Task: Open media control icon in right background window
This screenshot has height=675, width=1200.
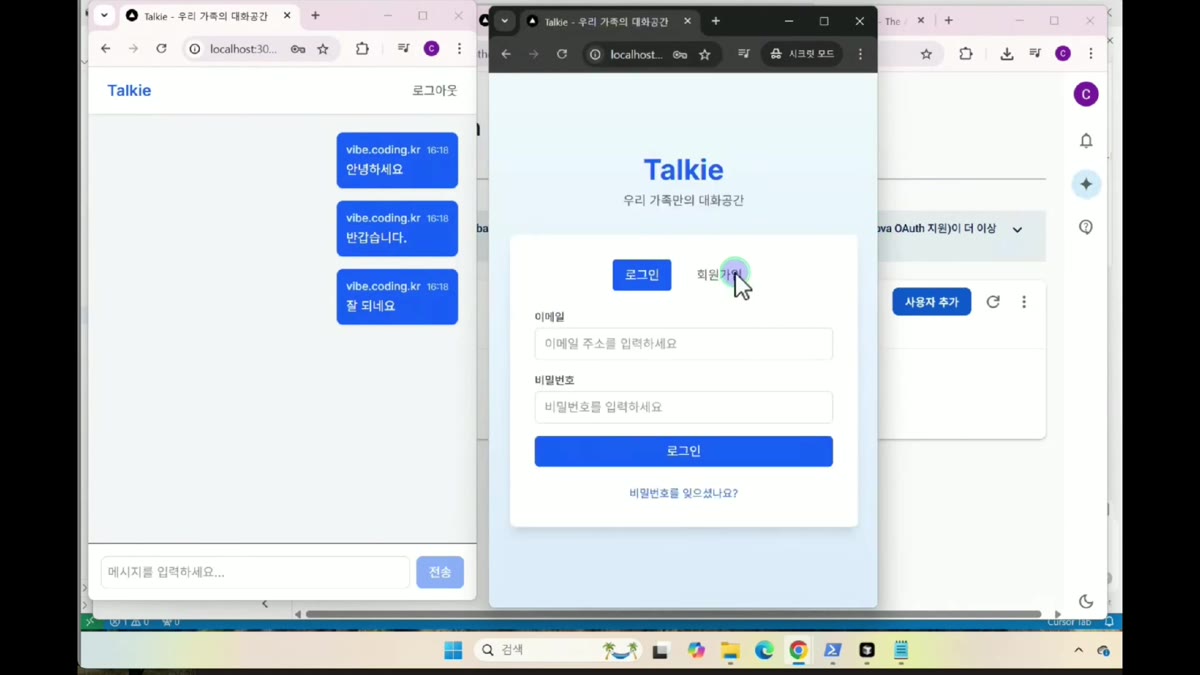Action: (x=1035, y=54)
